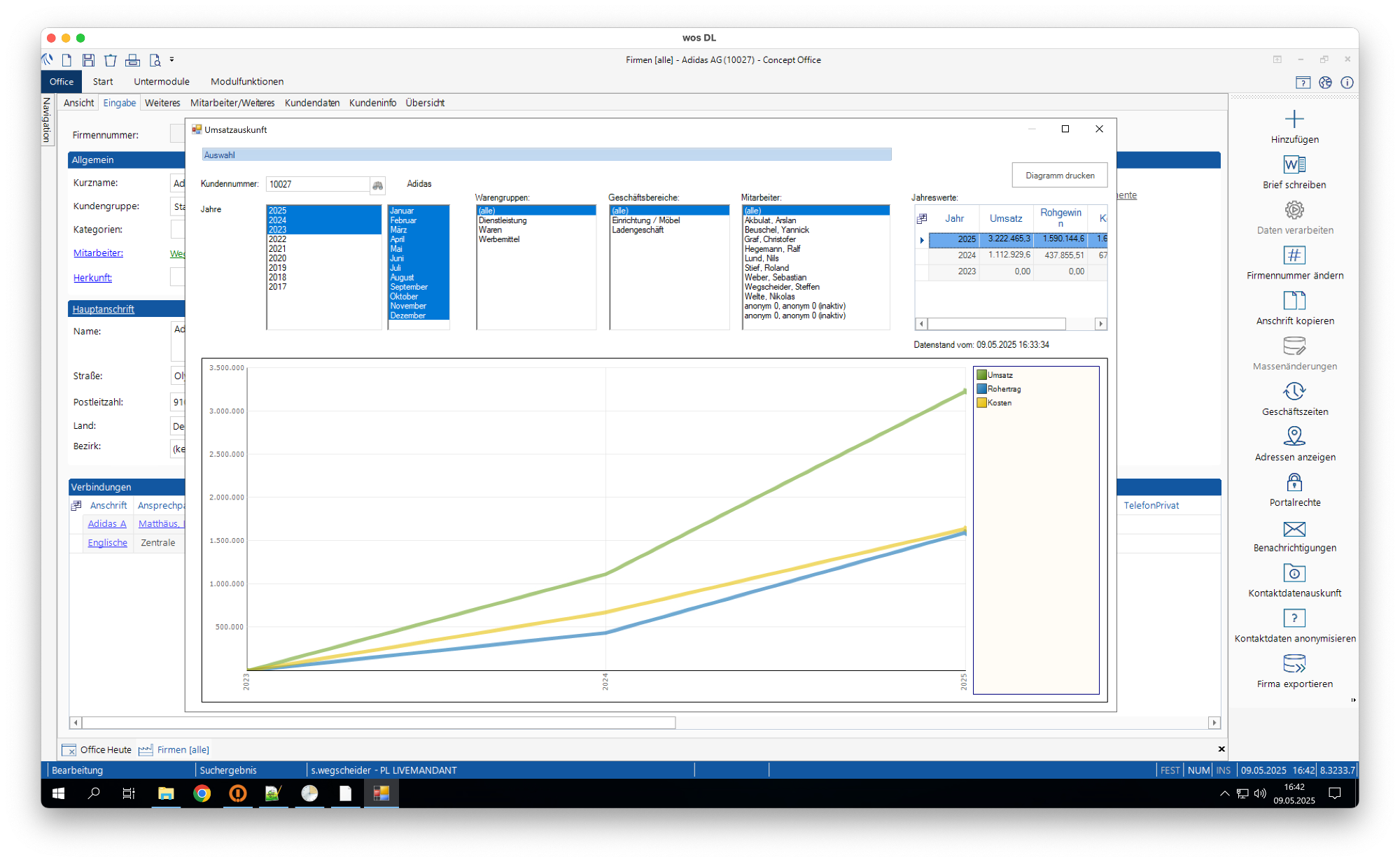This screenshot has width=1400, height=862.
Task: Expand the Navigation side panel
Action: coord(47,120)
